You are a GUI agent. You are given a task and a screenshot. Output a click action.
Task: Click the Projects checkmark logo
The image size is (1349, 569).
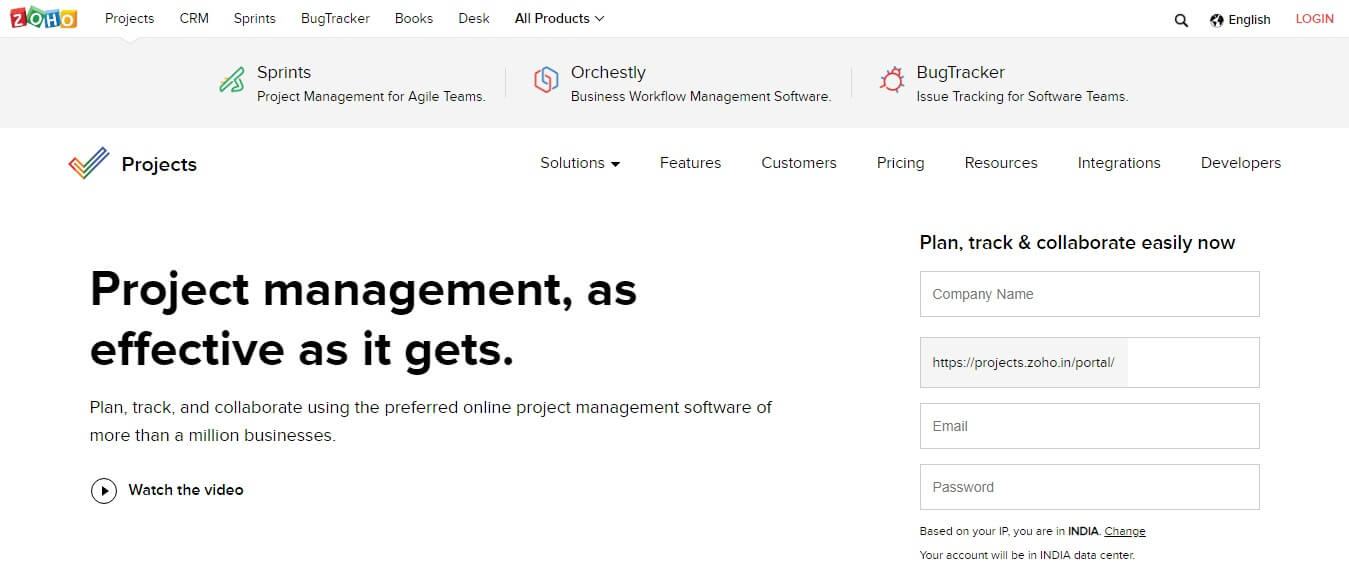coord(89,163)
